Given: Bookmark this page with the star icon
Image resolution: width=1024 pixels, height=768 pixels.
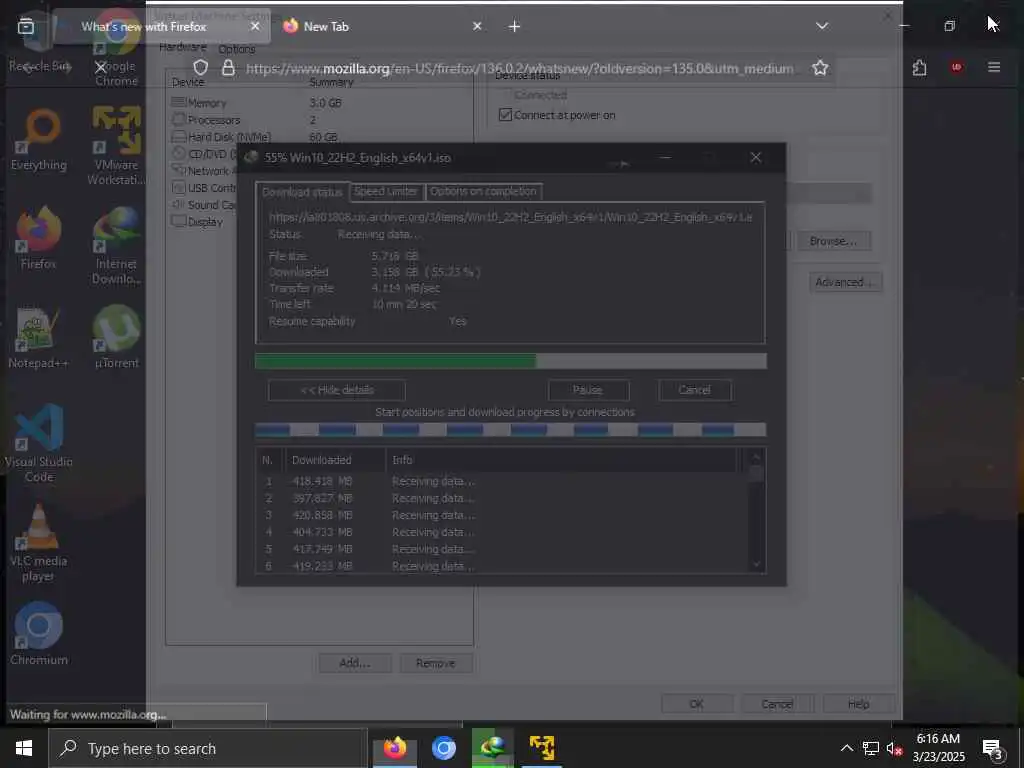Looking at the screenshot, I should [x=820, y=68].
